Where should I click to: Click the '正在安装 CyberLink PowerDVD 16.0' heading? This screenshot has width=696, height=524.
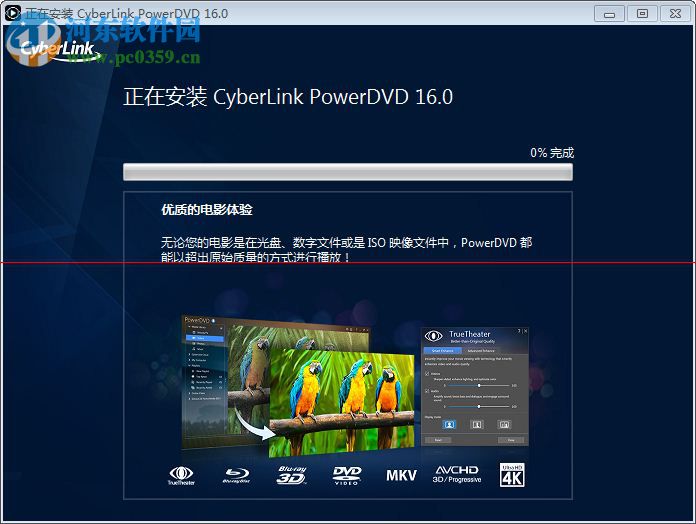(288, 97)
